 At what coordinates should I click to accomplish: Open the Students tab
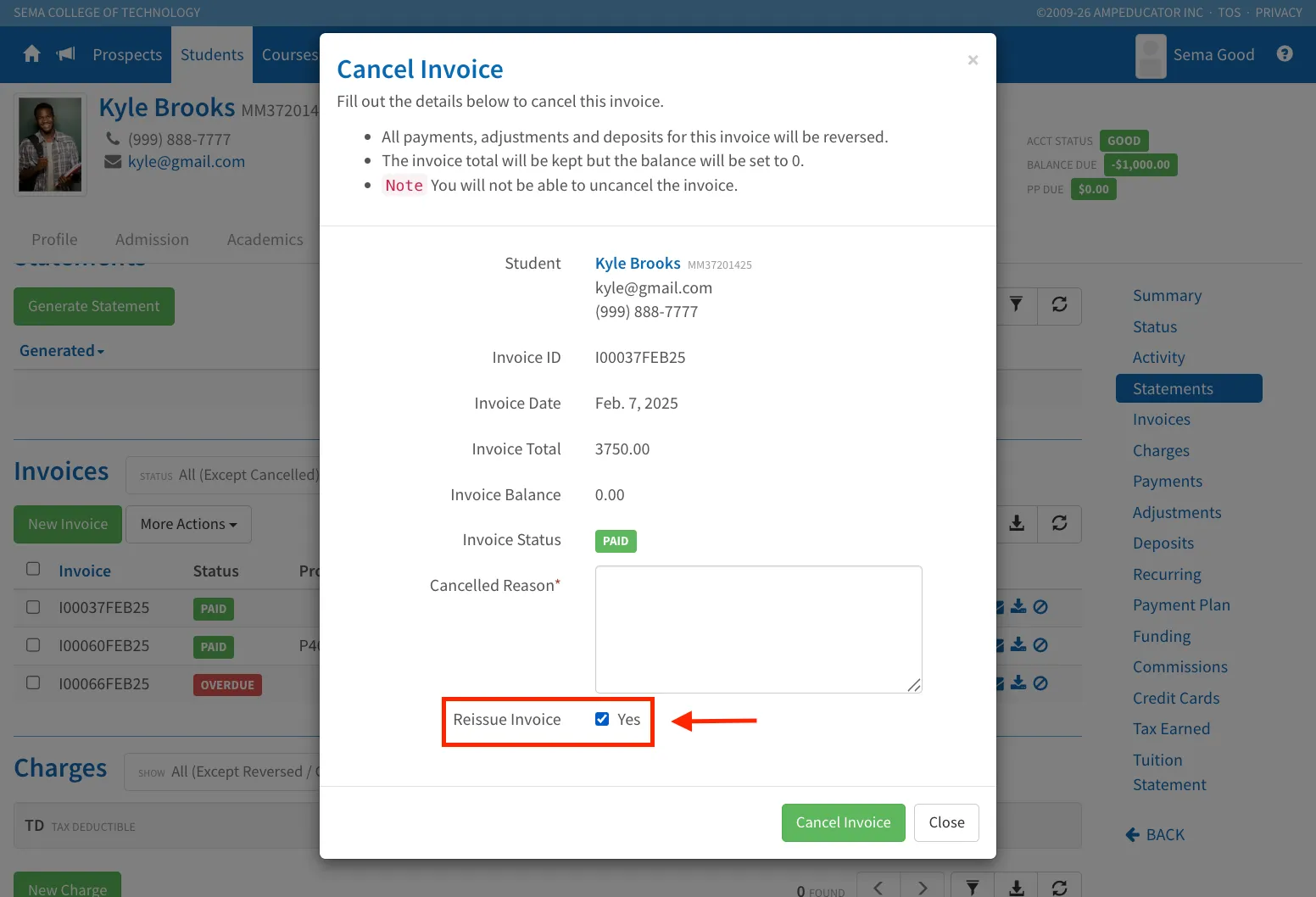tap(212, 55)
